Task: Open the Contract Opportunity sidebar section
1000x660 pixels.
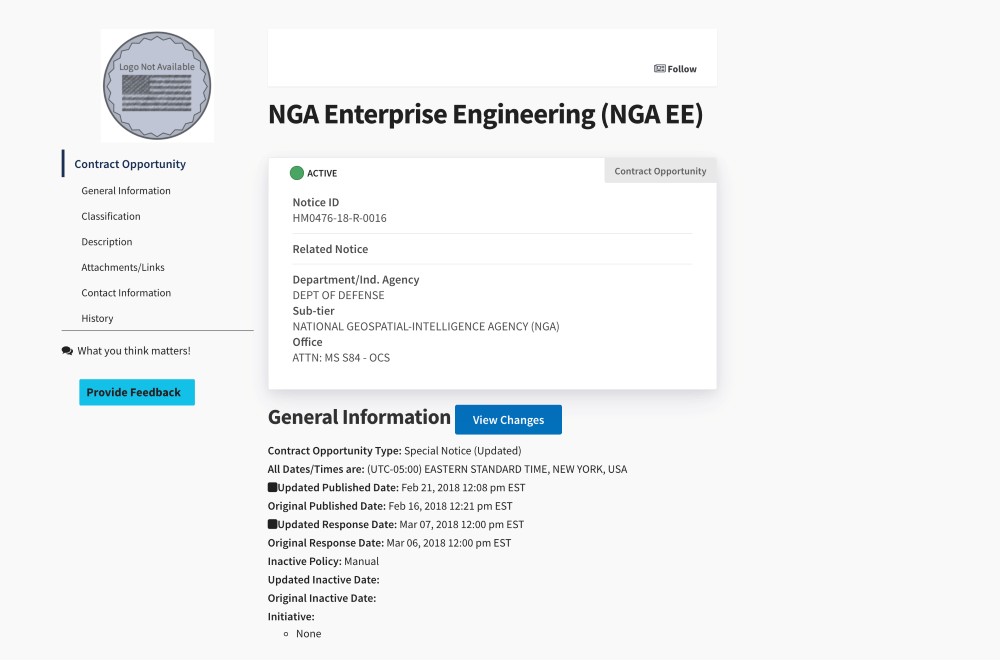Action: tap(130, 164)
